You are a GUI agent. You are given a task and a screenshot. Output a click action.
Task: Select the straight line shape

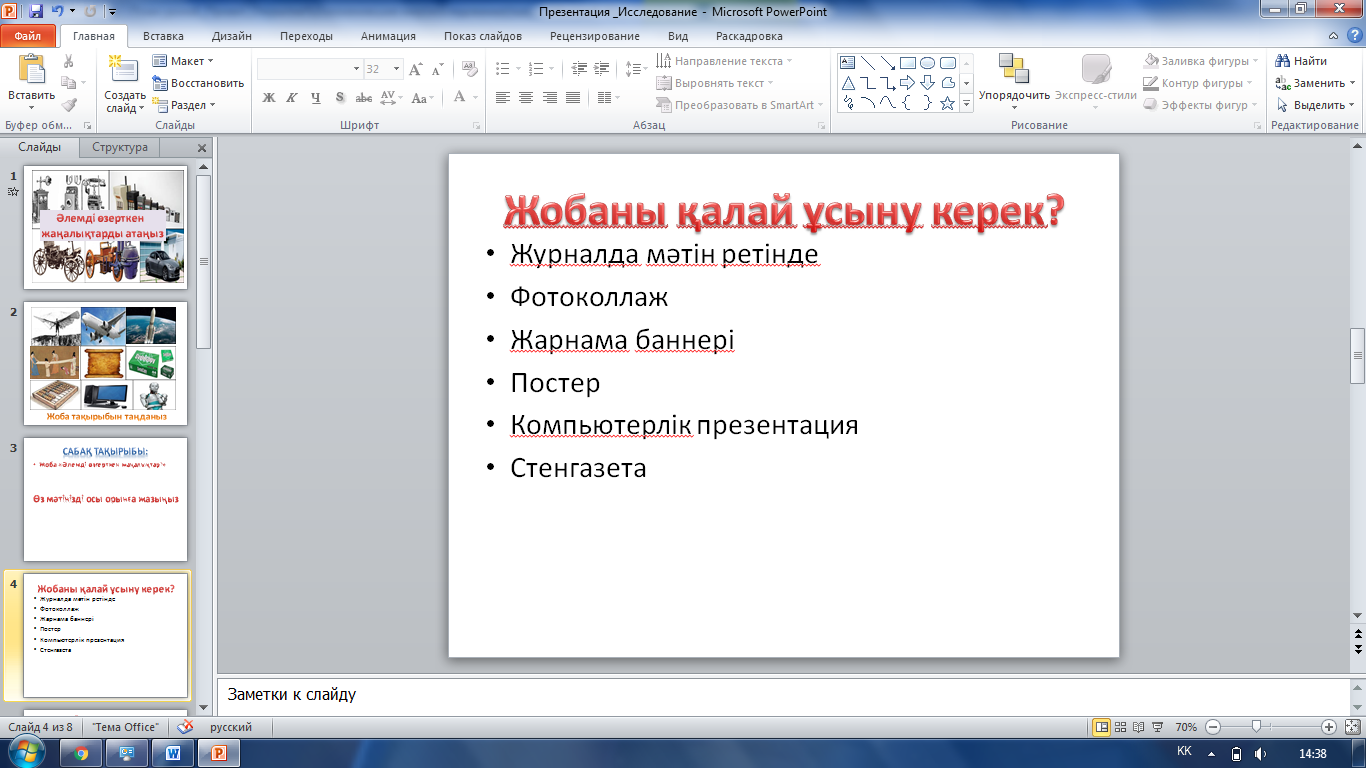pyautogui.click(x=867, y=63)
